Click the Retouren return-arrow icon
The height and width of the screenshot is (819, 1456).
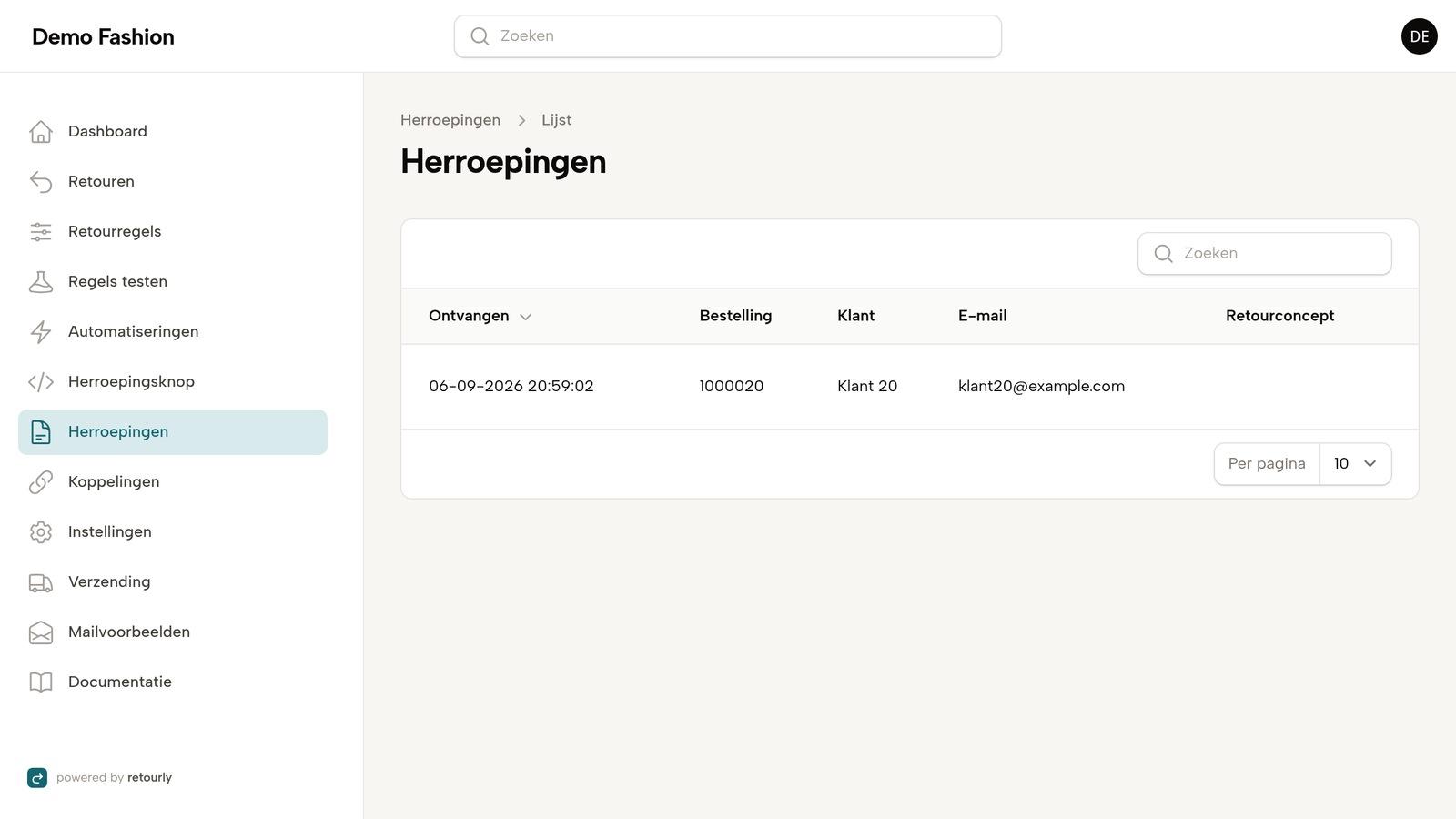click(x=41, y=182)
